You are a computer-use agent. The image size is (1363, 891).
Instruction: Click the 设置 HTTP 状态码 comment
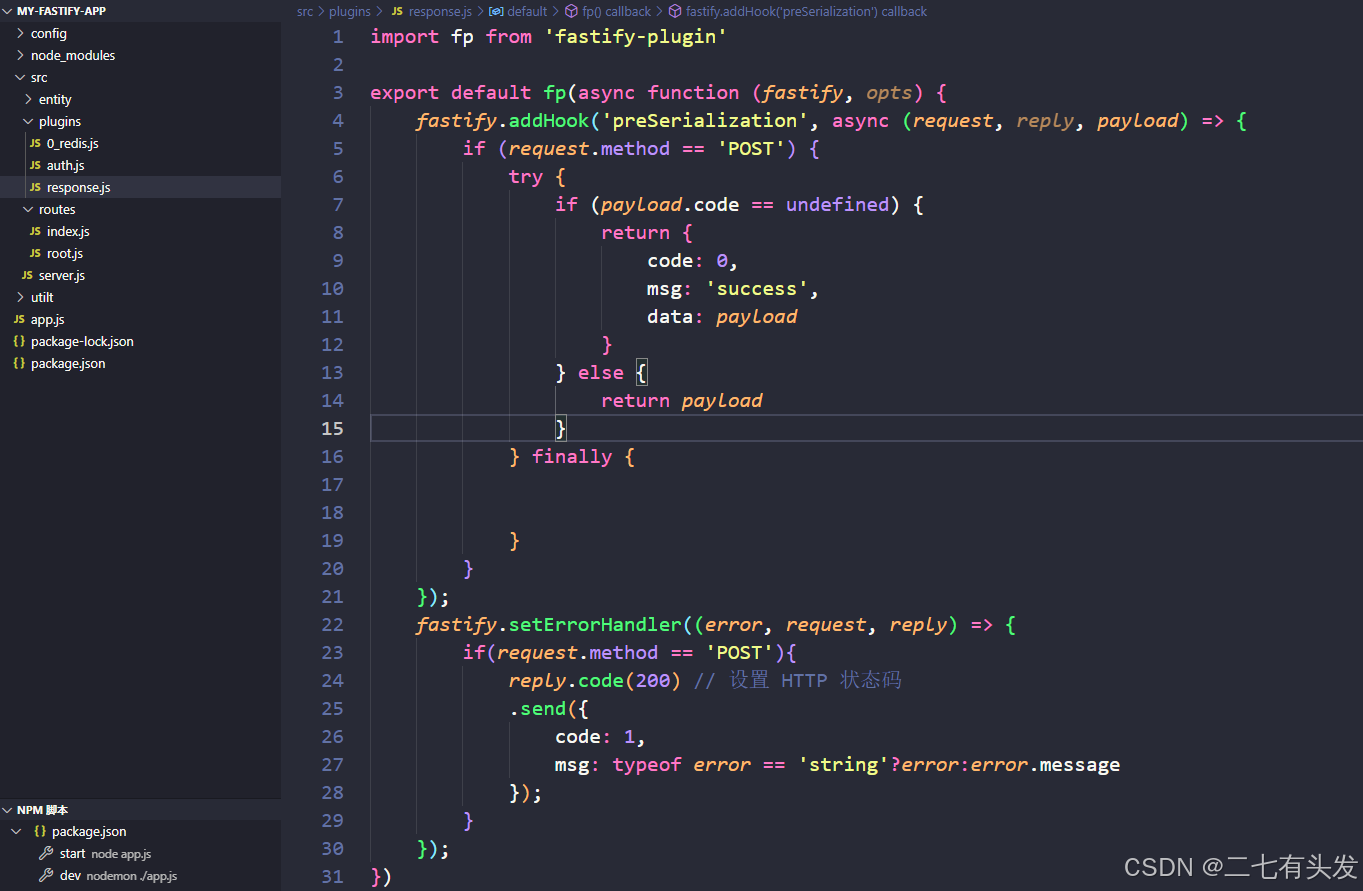(798, 681)
